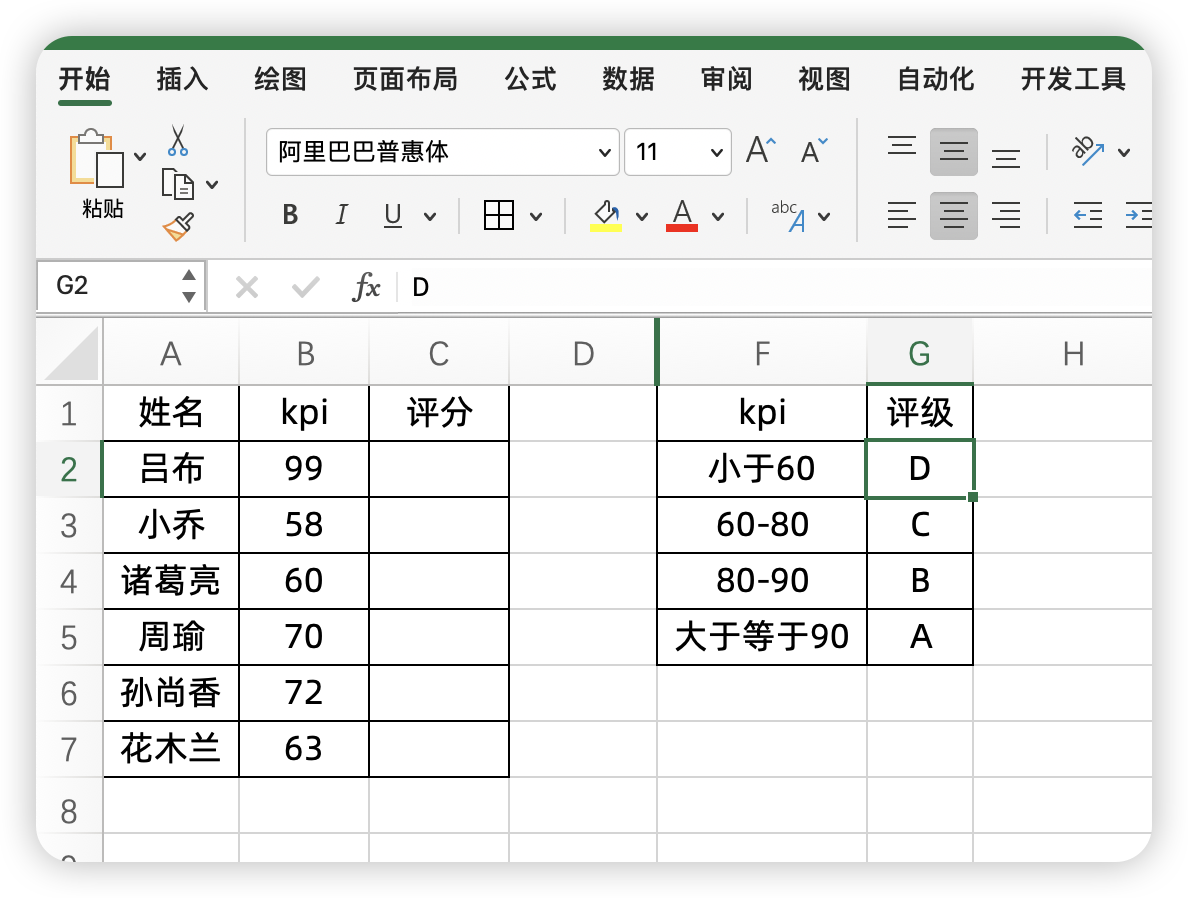Open font color dropdown arrow
The image size is (1188, 898).
pyautogui.click(x=718, y=217)
